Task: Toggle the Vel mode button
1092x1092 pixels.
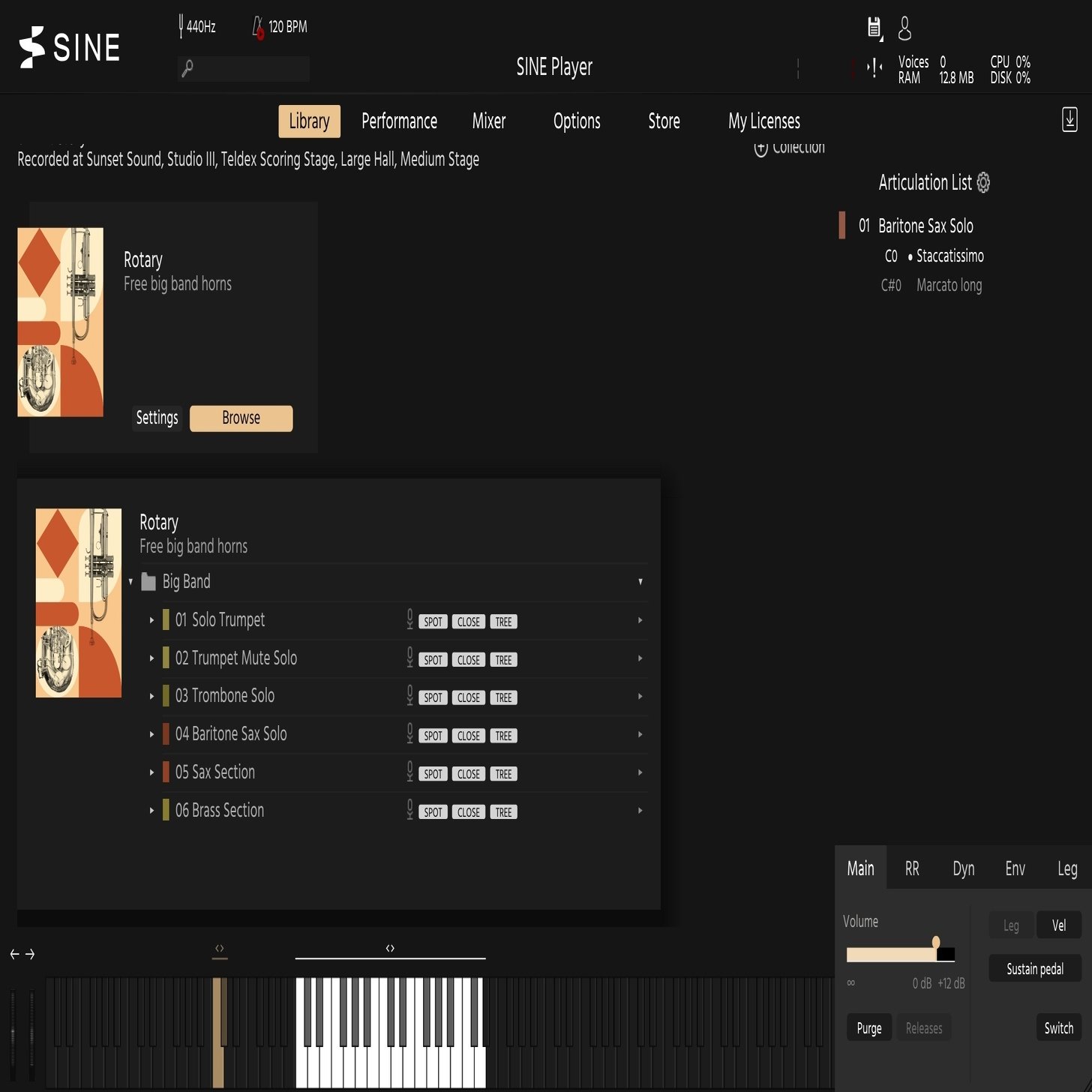Action: tap(1059, 925)
